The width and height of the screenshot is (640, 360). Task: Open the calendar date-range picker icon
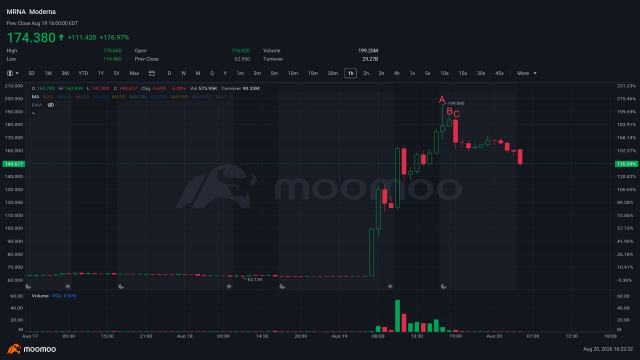[x=151, y=73]
